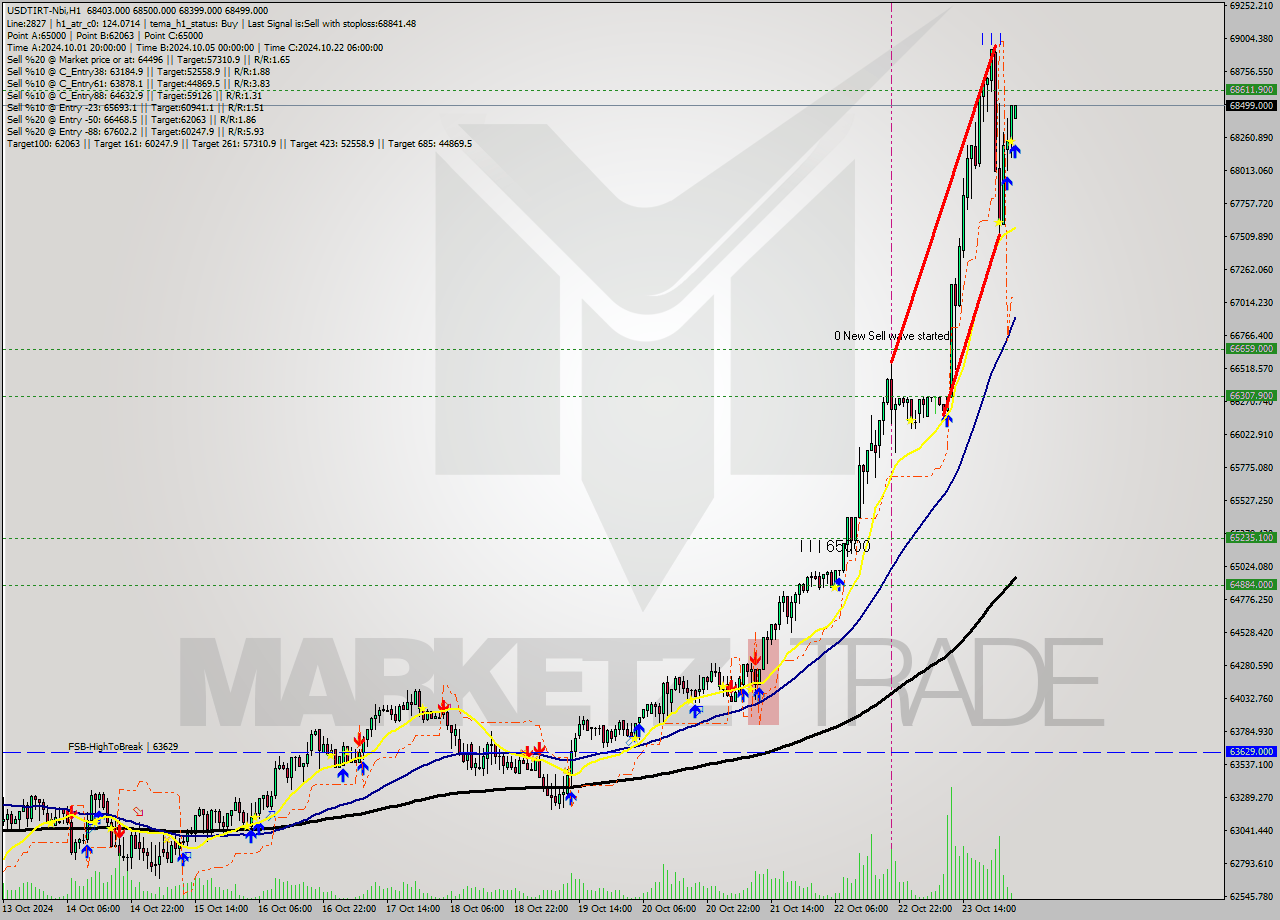Click the 66307.900 green level label
1280x920 pixels.
pyautogui.click(x=1250, y=396)
